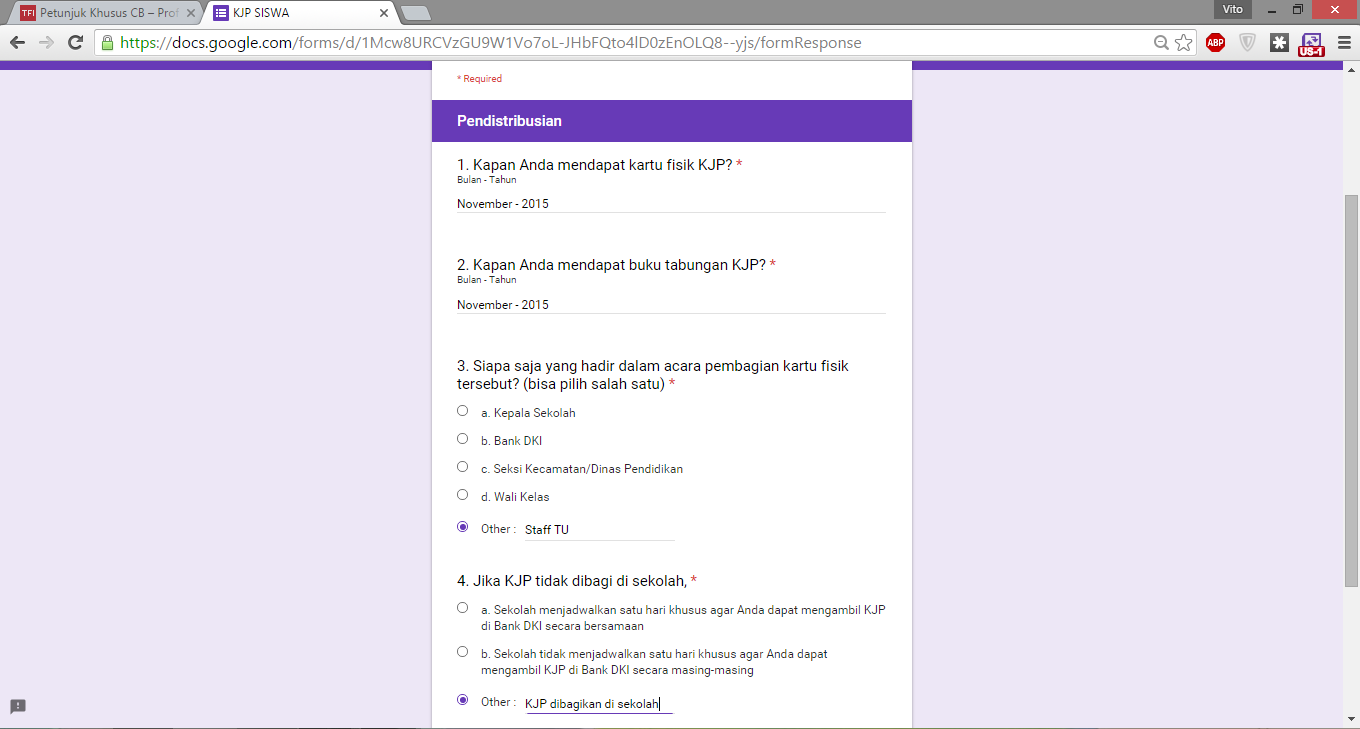Click the scrollbar up arrow
Viewport: 1360px width, 729px height.
[1351, 68]
